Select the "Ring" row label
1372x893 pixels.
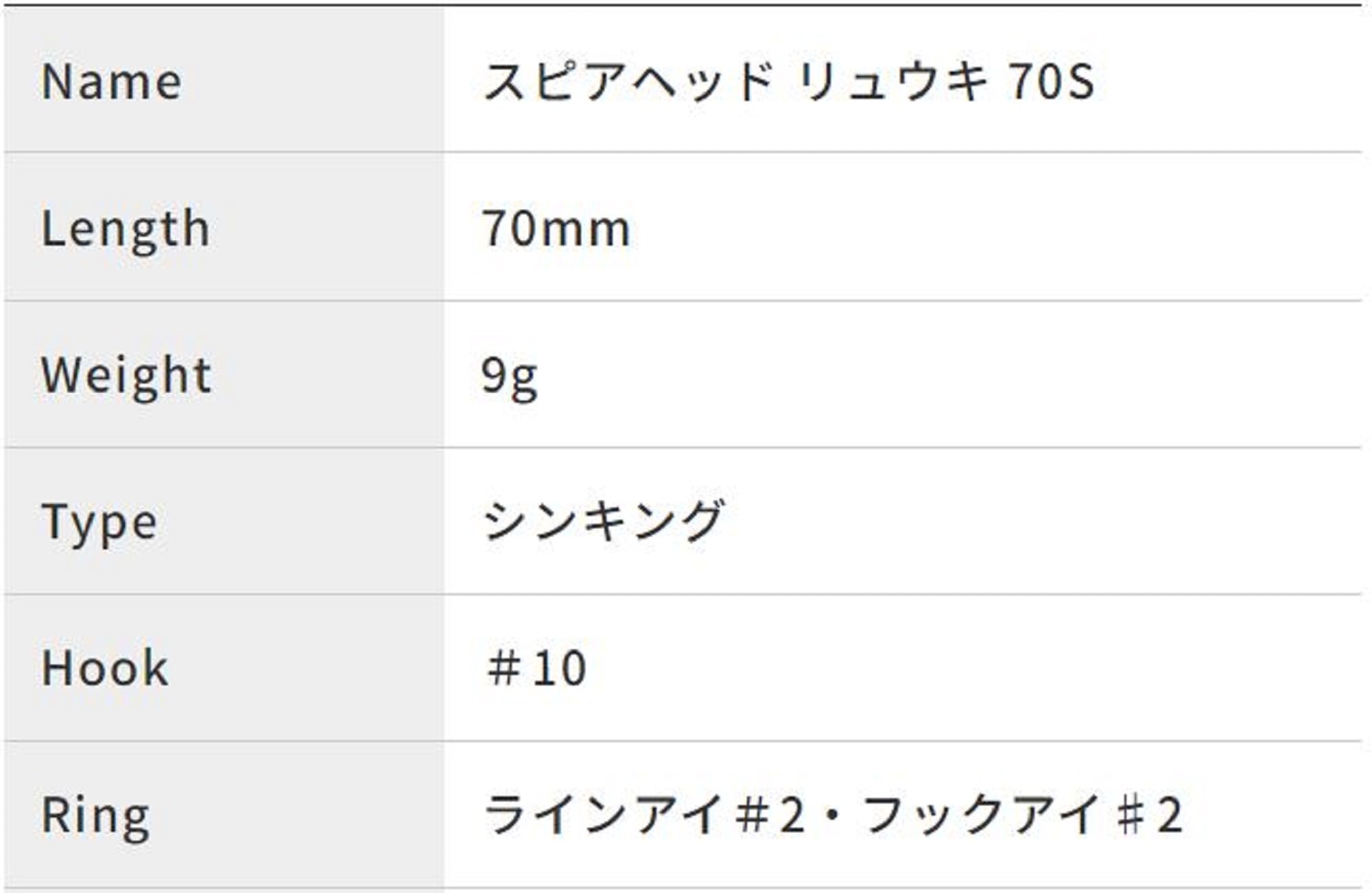pyautogui.click(x=95, y=816)
